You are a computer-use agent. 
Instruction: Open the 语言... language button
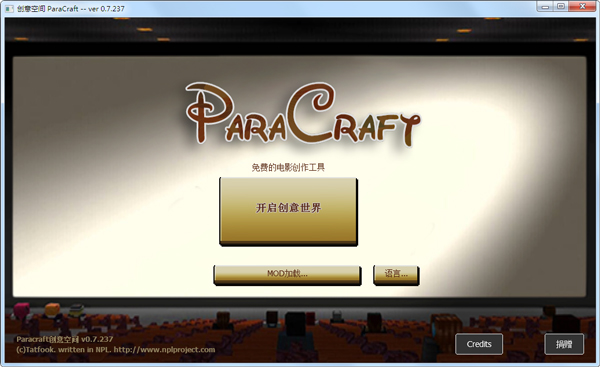point(396,275)
